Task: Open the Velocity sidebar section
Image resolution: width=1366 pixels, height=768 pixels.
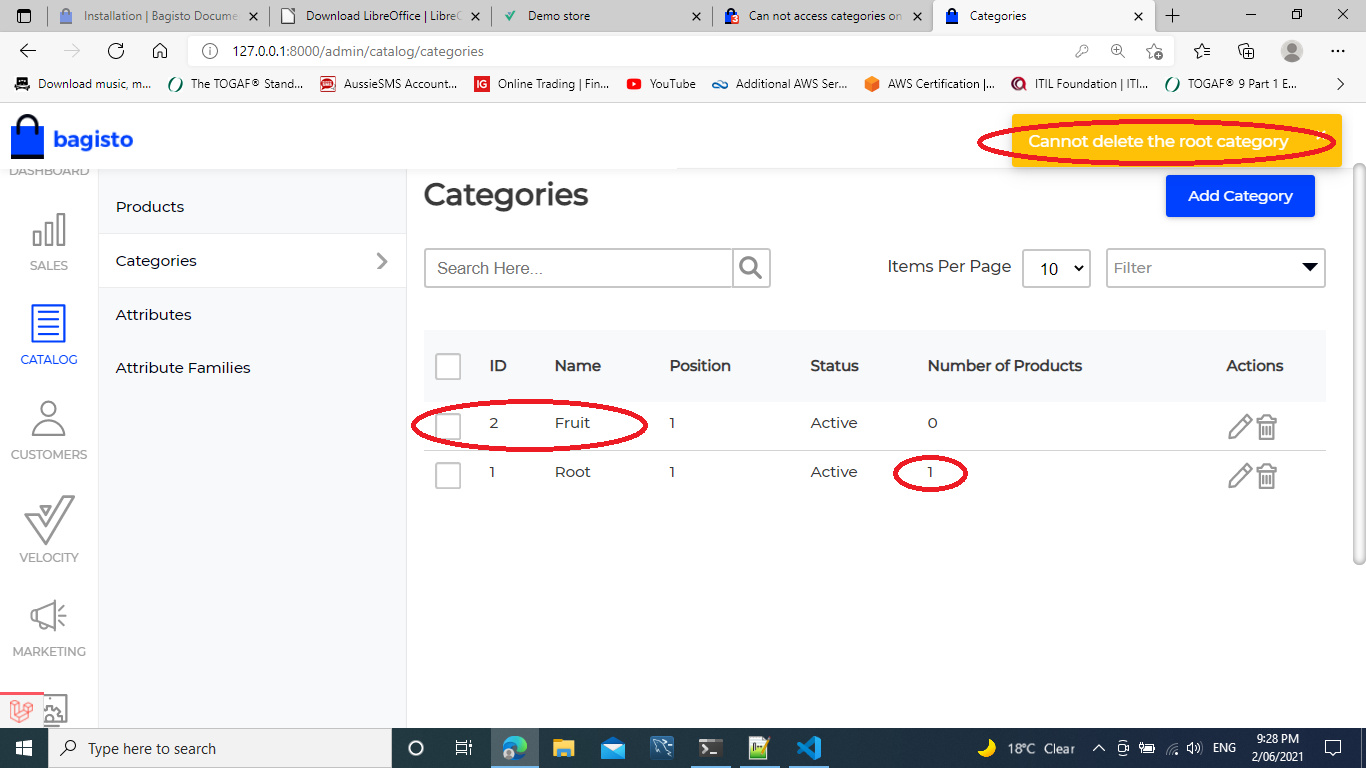Action: click(x=49, y=529)
